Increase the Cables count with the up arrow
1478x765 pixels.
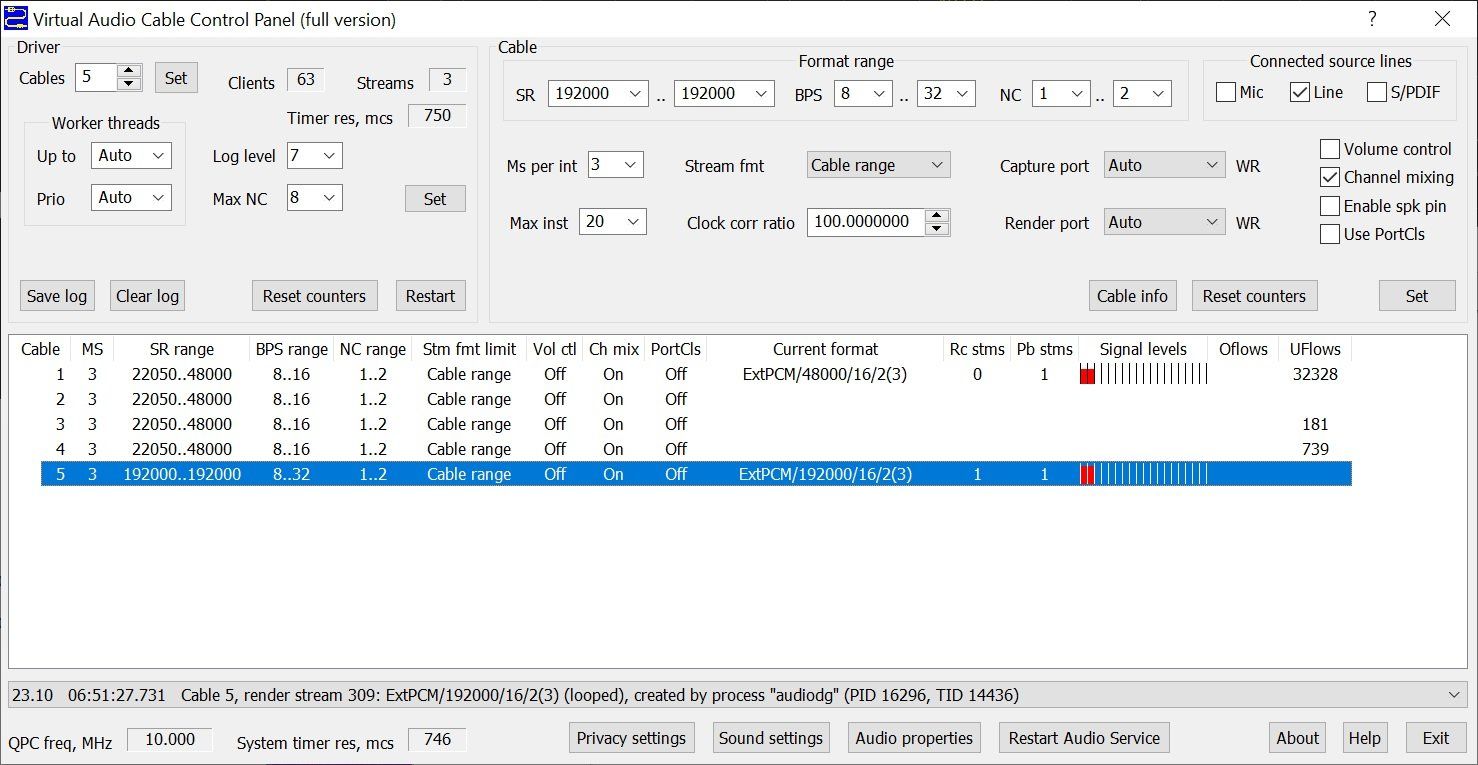point(128,71)
